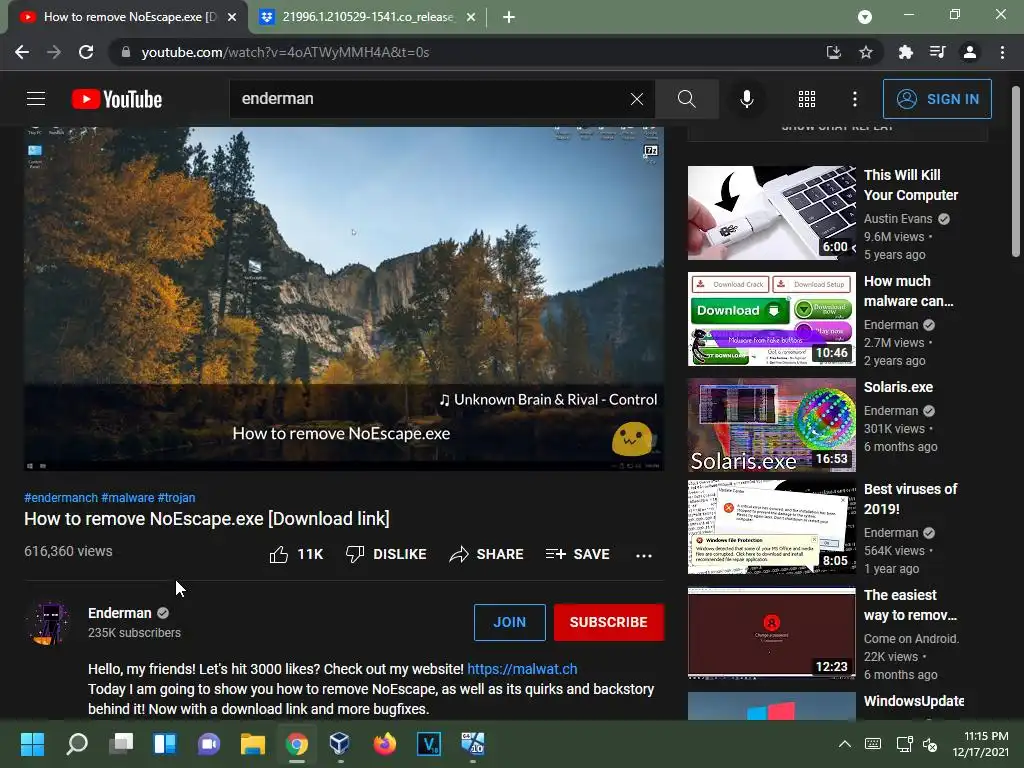Image resolution: width=1024 pixels, height=768 pixels.
Task: Click the address bar URL
Action: tap(285, 52)
